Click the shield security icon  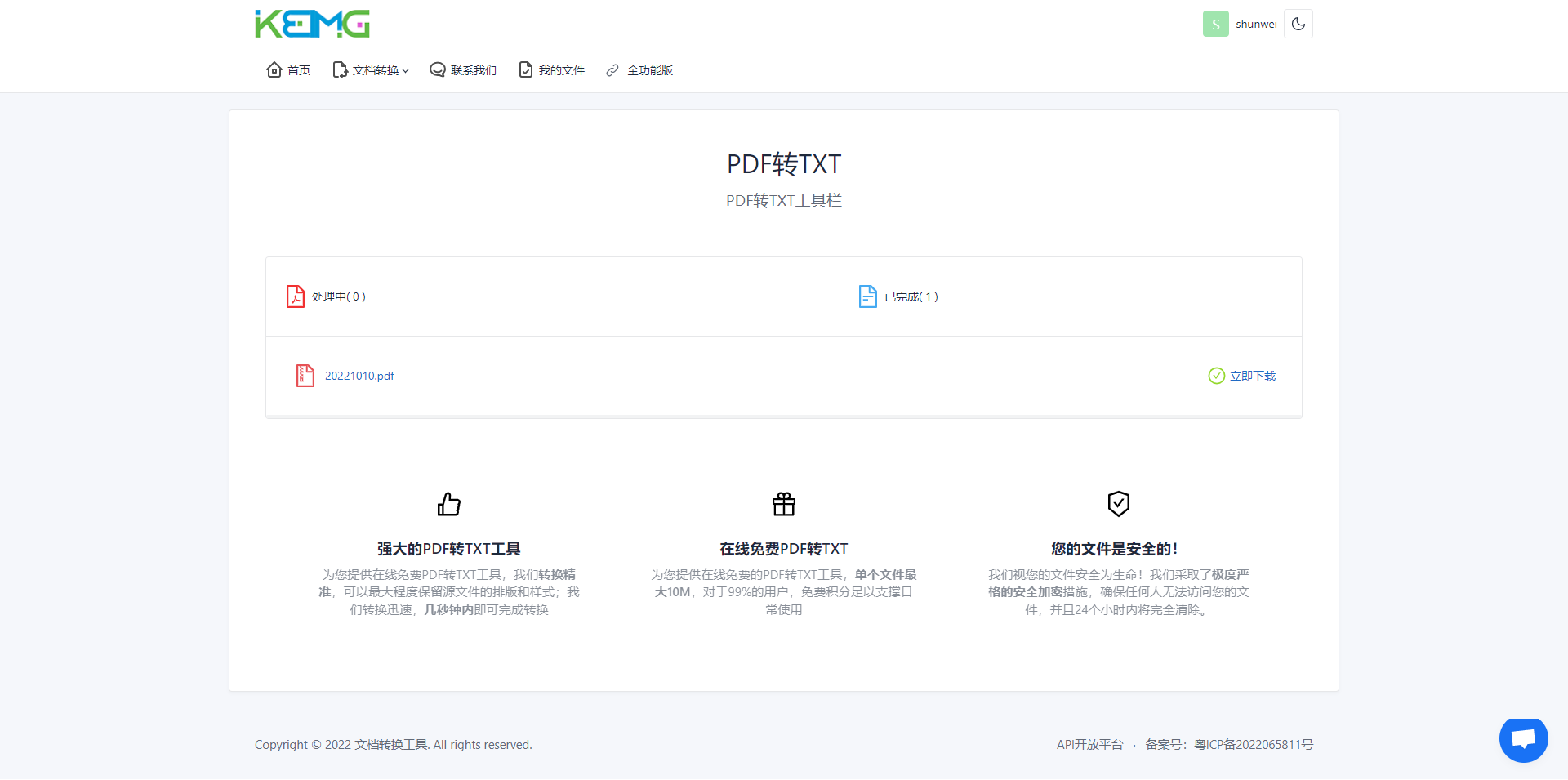[x=1118, y=504]
